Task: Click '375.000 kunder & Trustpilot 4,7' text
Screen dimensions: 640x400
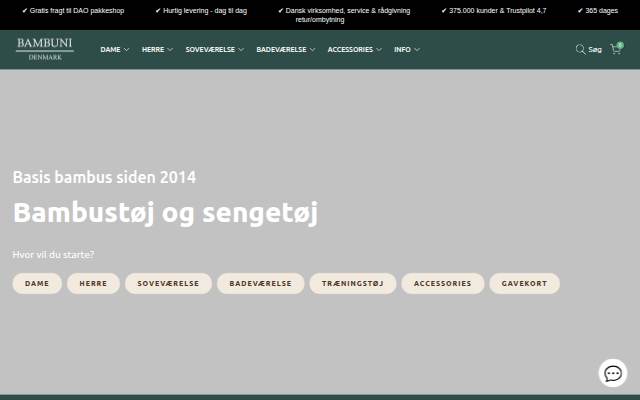Action: click(x=494, y=11)
